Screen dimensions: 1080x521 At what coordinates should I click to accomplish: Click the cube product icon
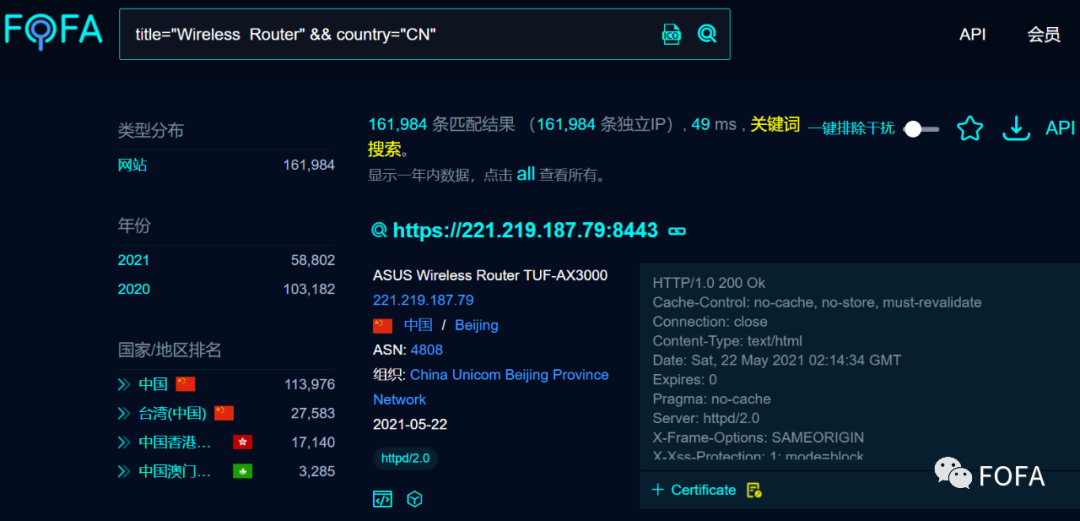click(x=414, y=499)
